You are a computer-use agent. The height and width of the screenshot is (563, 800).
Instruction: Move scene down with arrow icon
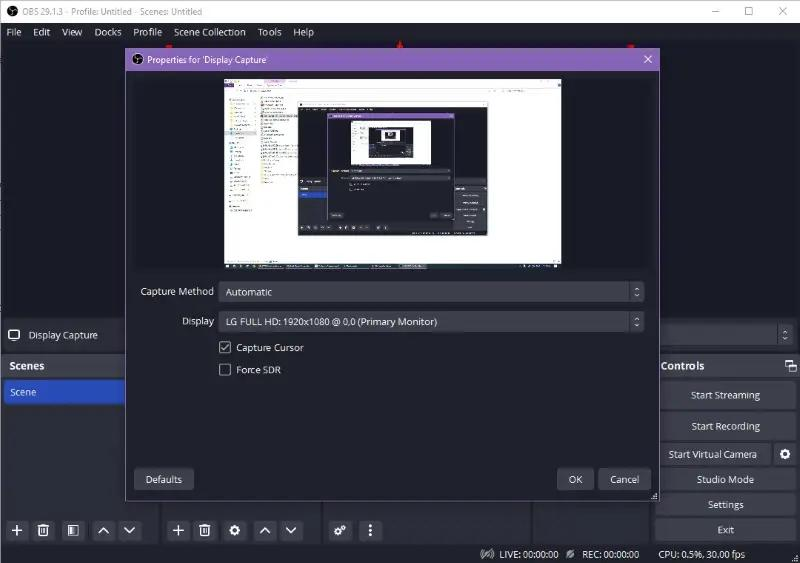130,530
